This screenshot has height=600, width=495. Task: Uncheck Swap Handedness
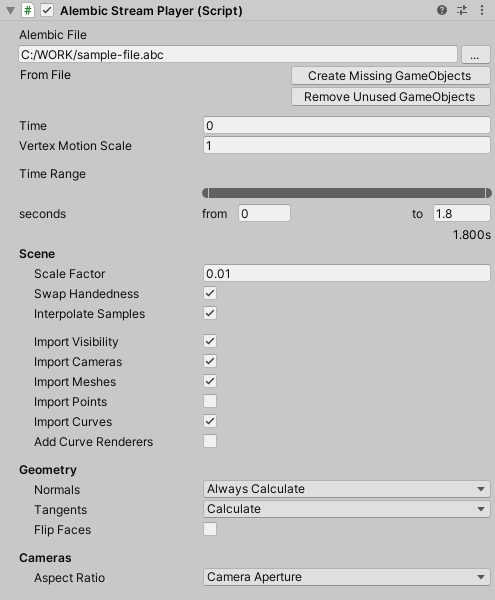click(x=210, y=293)
